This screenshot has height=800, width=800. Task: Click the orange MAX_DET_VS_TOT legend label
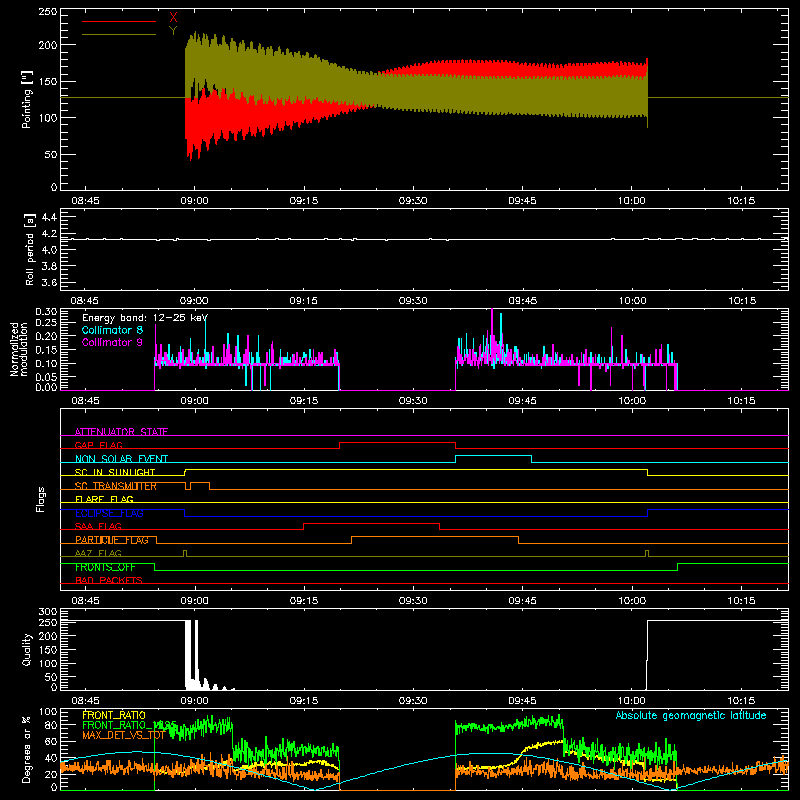(x=123, y=735)
